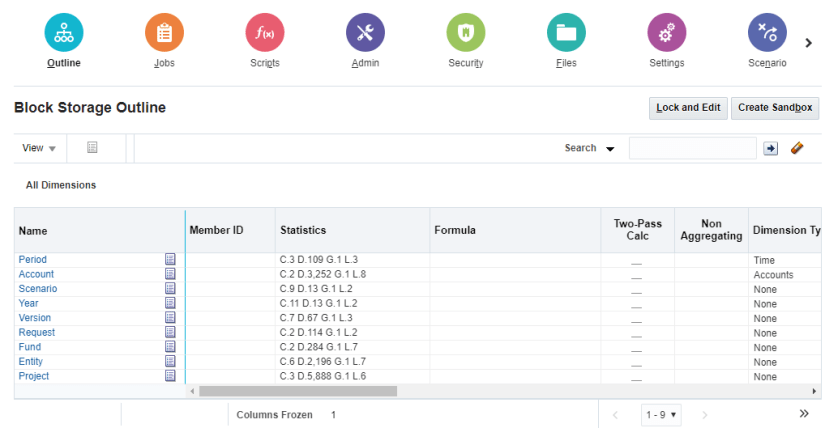Open the Account dimension link
The width and height of the screenshot is (825, 428).
37,274
